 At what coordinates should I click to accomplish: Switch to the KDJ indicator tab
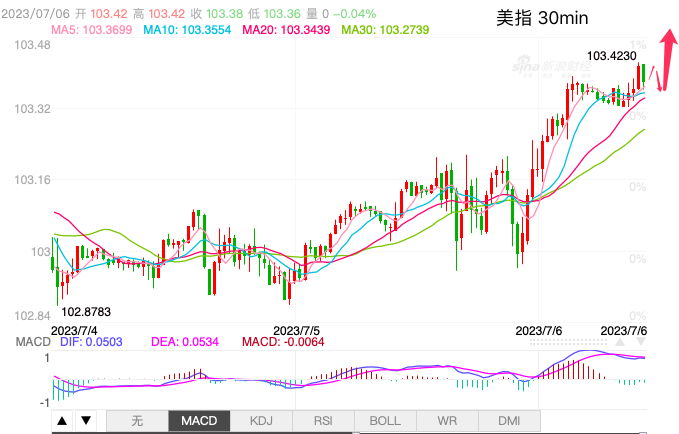(x=261, y=421)
